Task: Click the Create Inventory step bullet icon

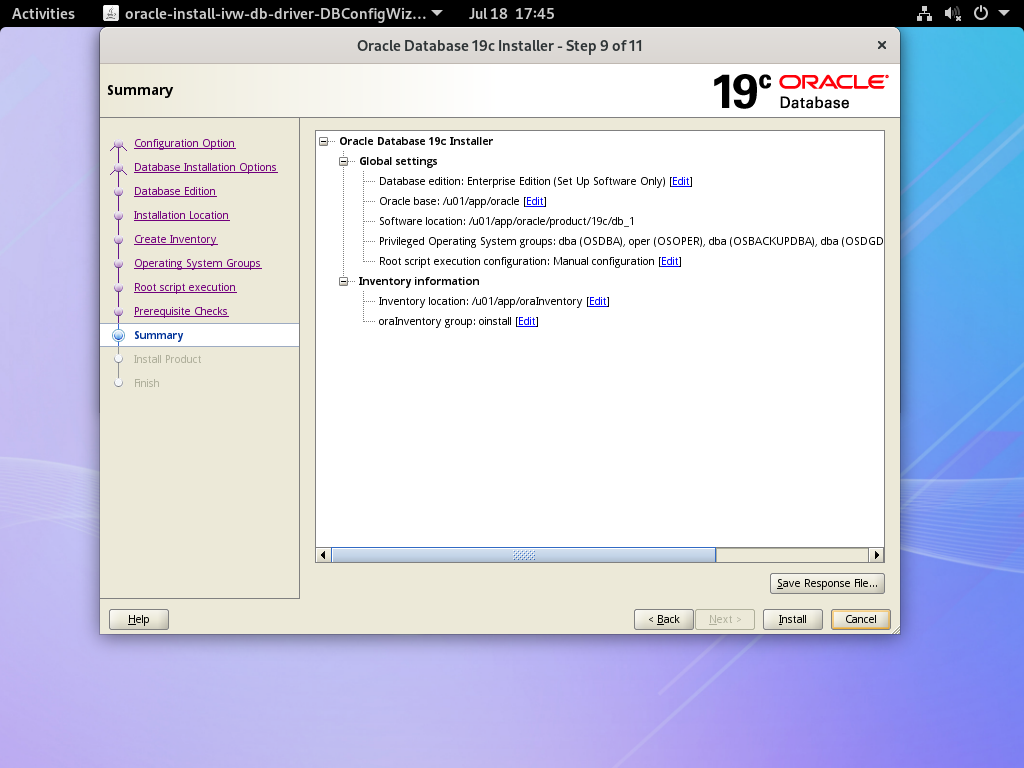Action: 118,240
